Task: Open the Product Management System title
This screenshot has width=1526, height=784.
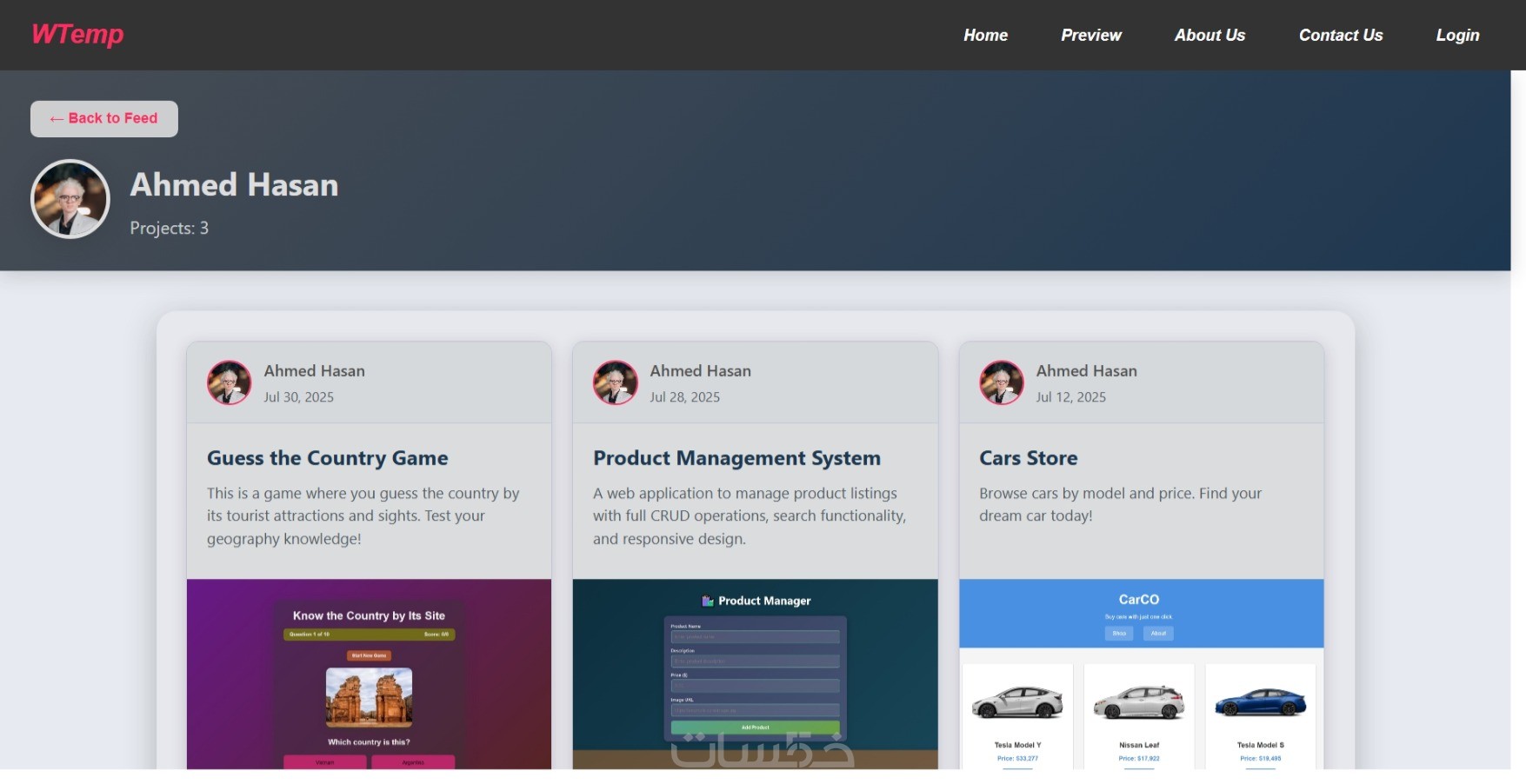Action: click(736, 458)
